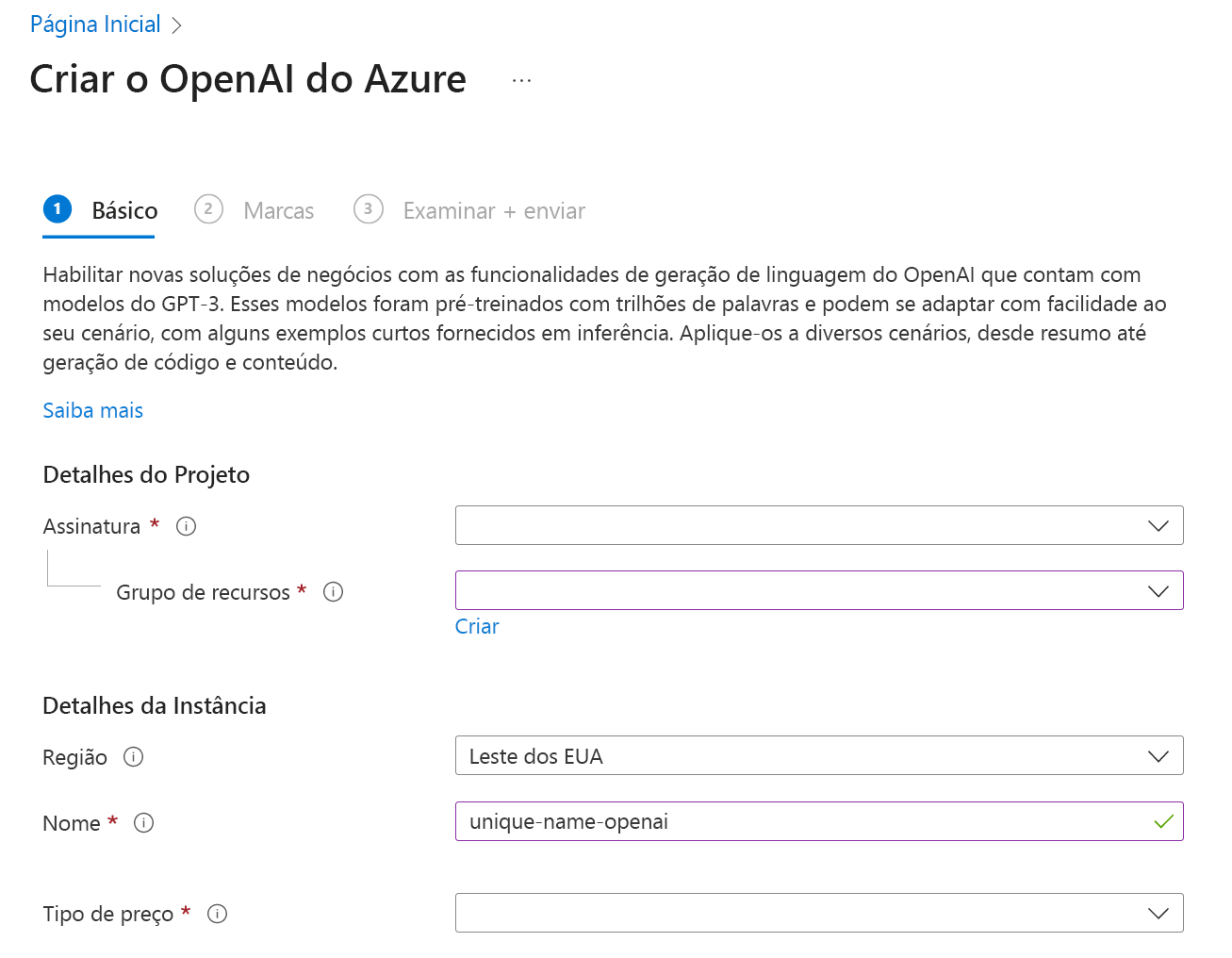1232x958 pixels.
Task: Click the Criar link under resource group
Action: click(477, 626)
